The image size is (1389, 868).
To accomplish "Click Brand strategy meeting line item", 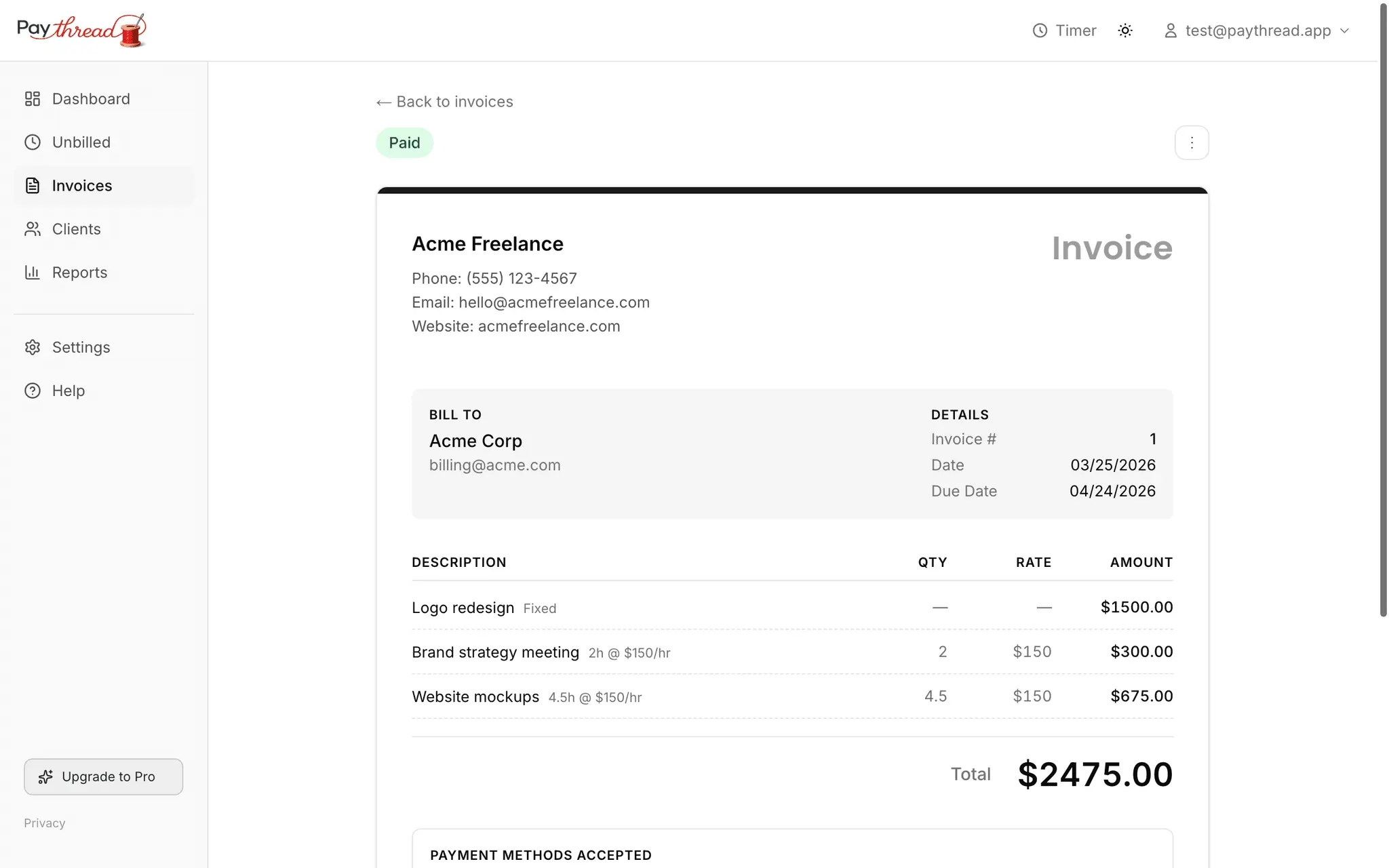I will [792, 652].
